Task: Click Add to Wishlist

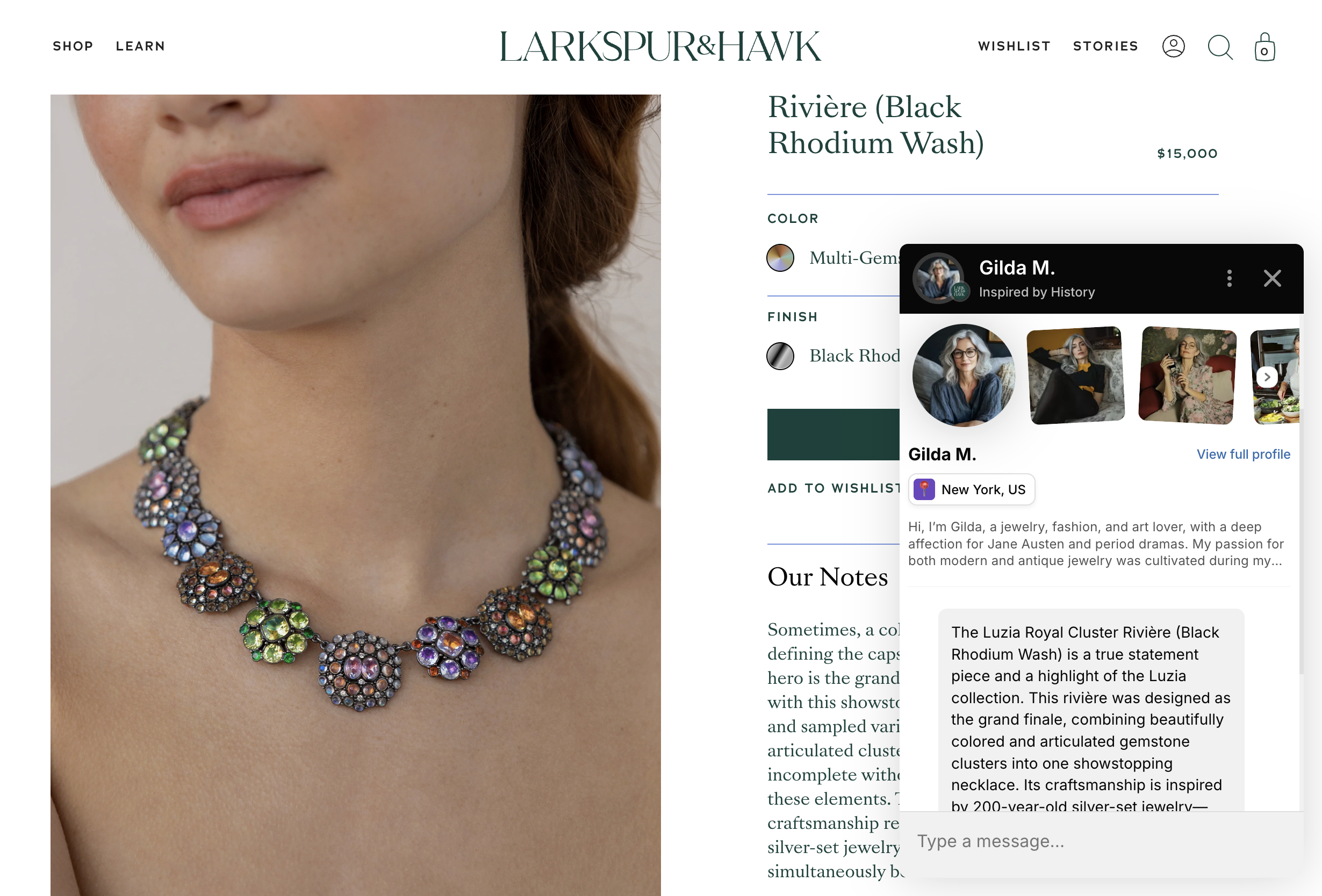Action: click(x=834, y=488)
